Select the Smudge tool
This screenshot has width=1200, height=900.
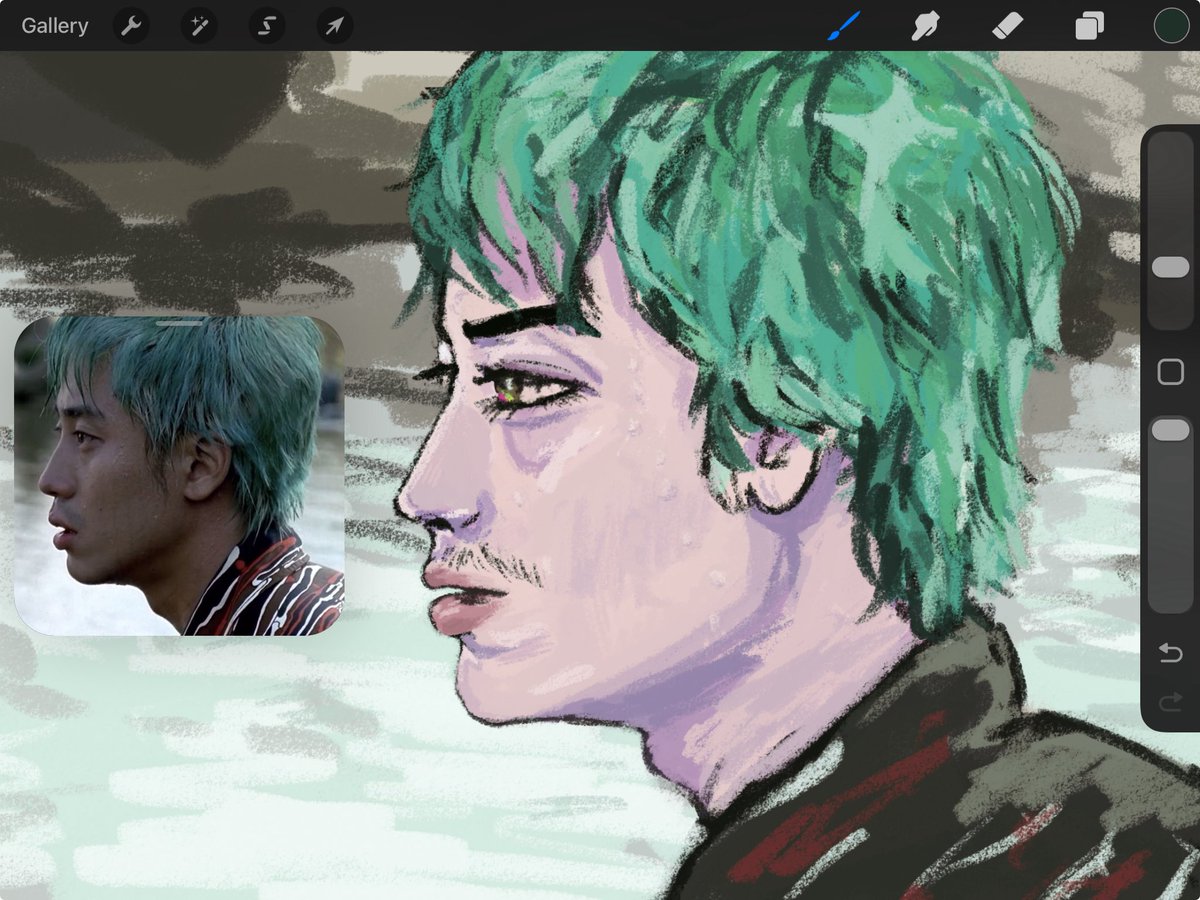pos(926,26)
